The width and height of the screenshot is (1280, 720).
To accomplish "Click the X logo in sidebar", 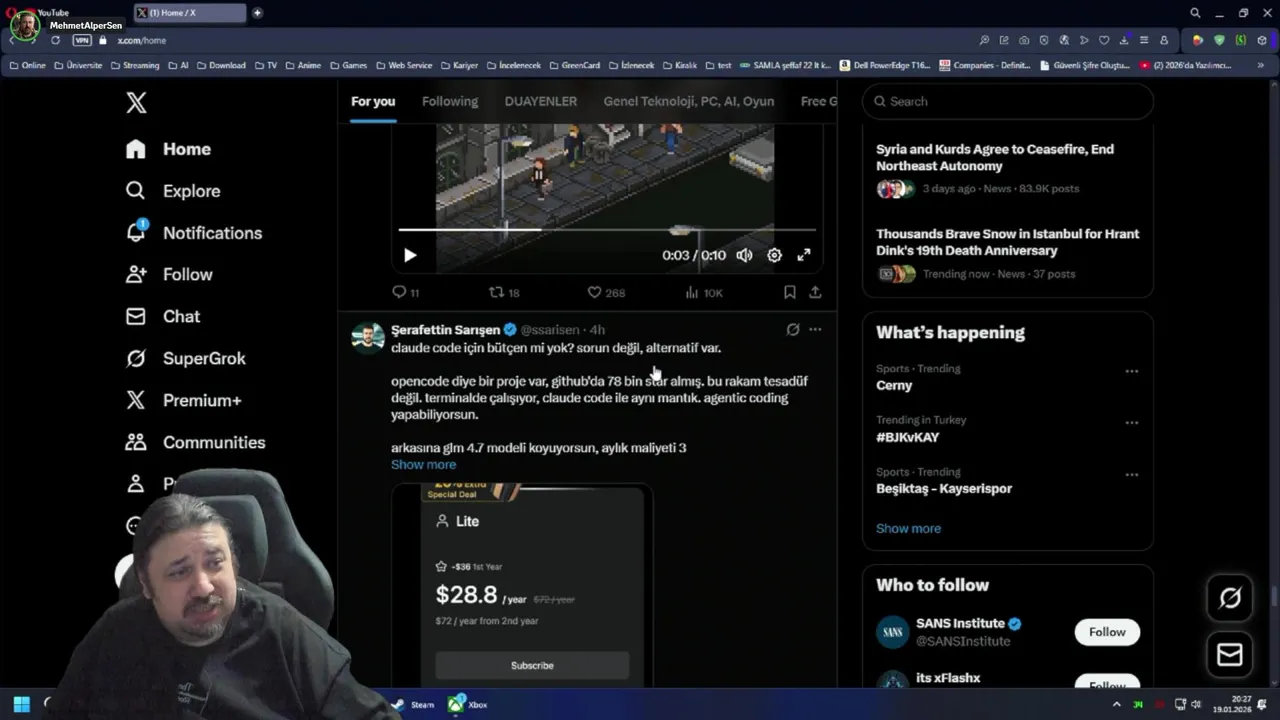I will (136, 102).
